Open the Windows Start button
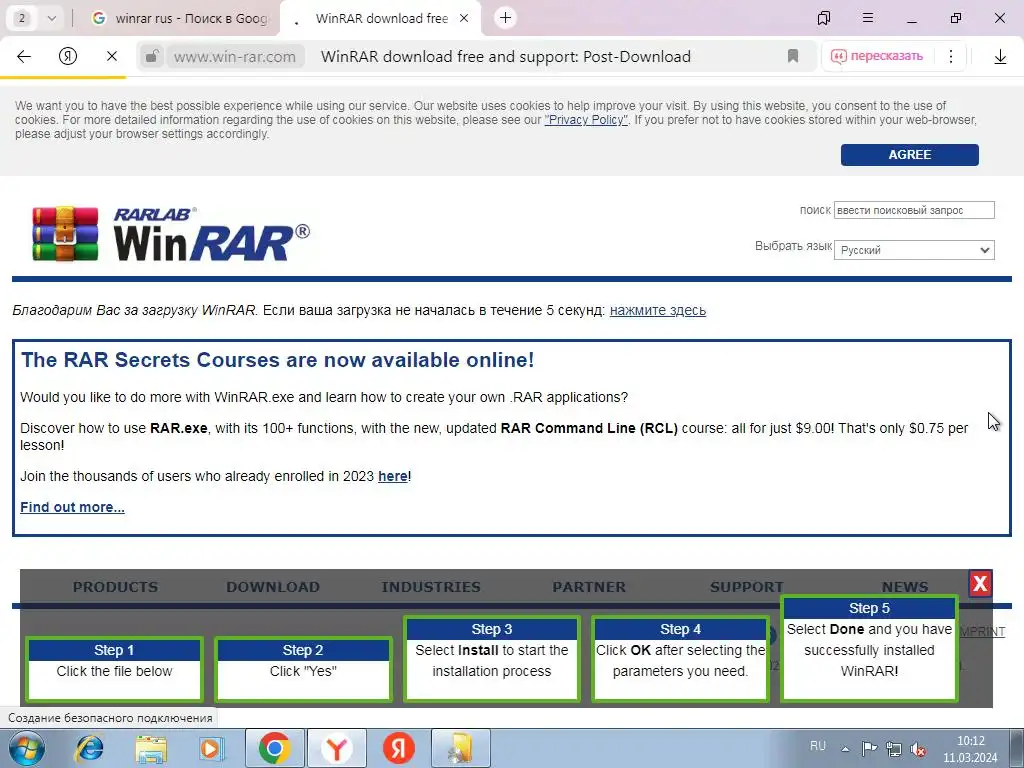The image size is (1024, 768). click(26, 748)
